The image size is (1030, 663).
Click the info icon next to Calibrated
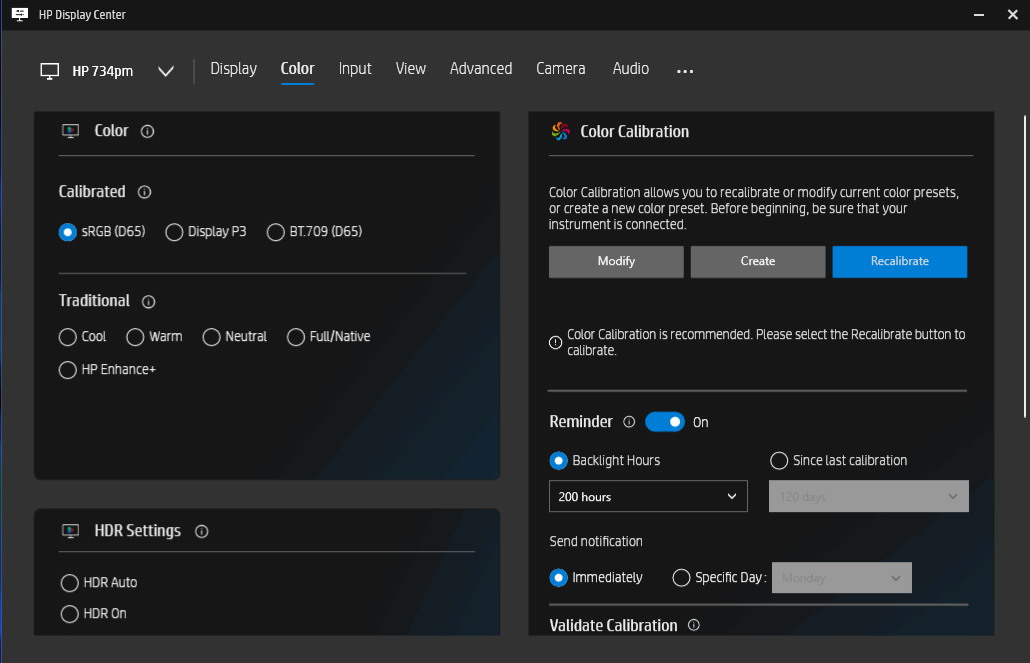pos(145,192)
